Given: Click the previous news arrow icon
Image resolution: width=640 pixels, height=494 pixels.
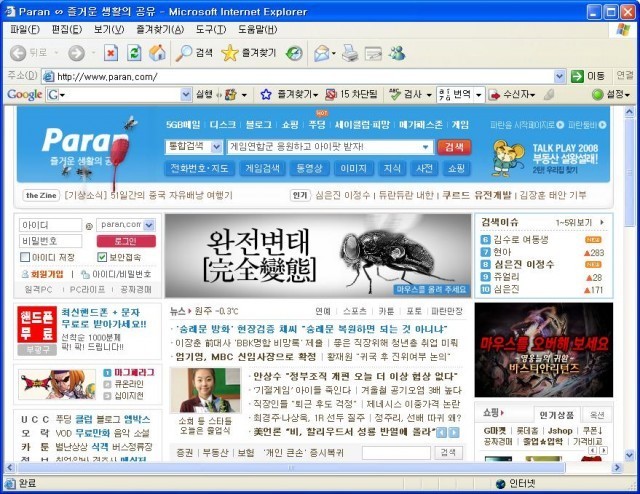Looking at the screenshot, I should pos(442,432).
